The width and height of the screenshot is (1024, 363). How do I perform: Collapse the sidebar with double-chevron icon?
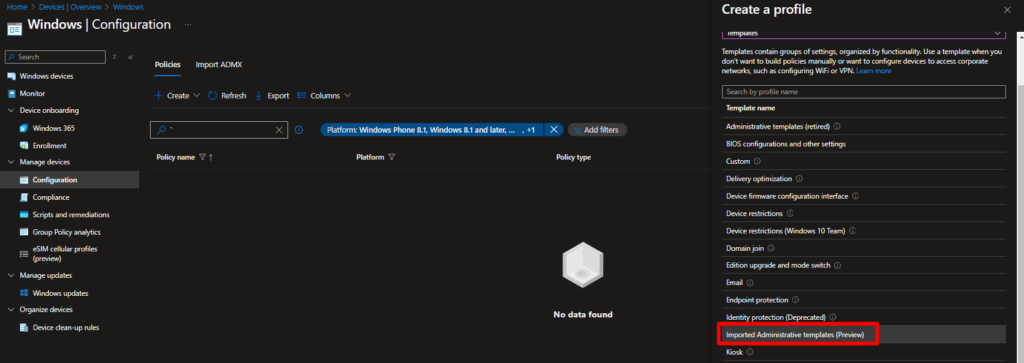coord(131,57)
